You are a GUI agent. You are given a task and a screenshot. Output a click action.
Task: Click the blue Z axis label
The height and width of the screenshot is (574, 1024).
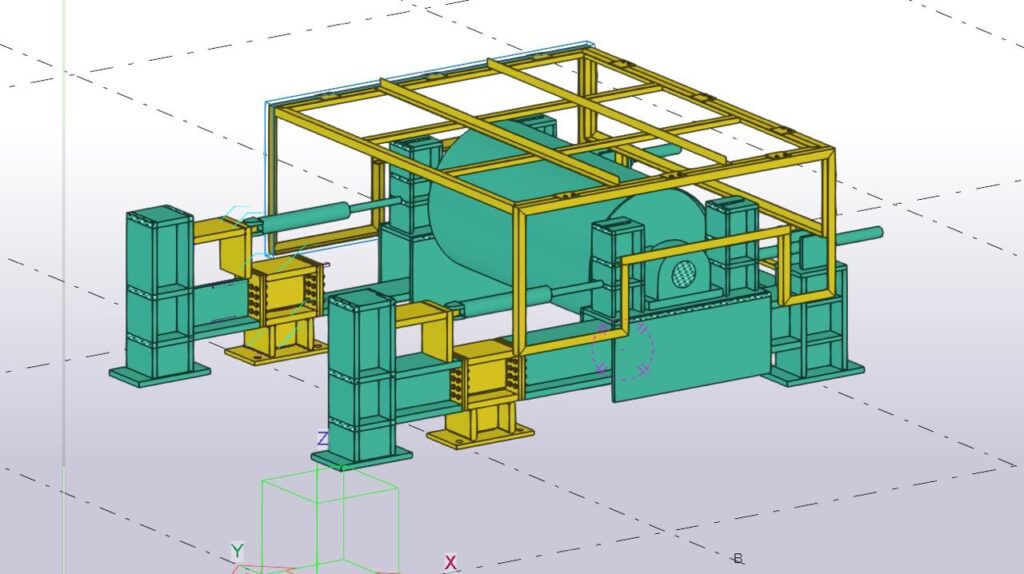pyautogui.click(x=323, y=439)
